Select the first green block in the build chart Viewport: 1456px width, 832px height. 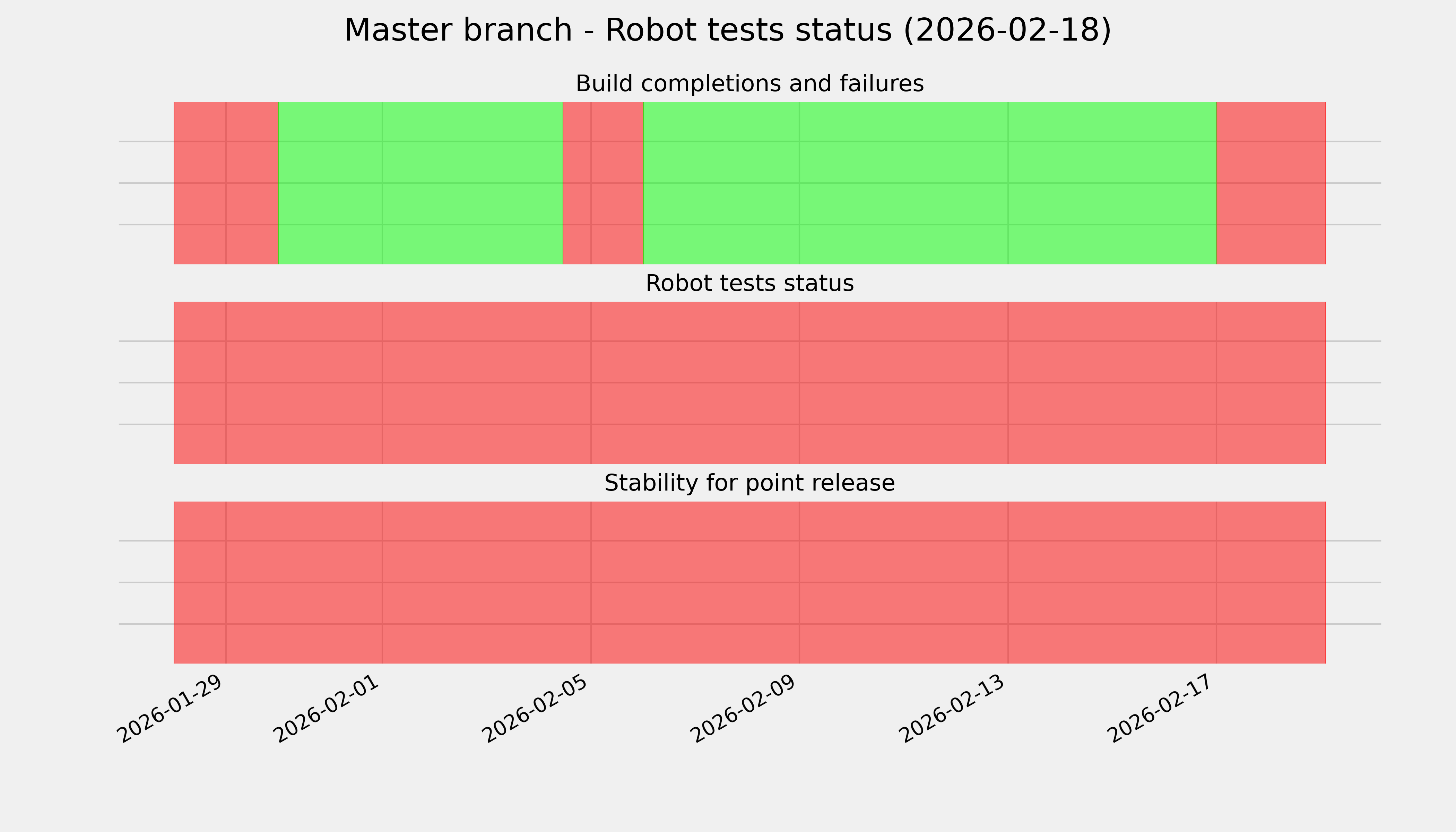(420, 183)
